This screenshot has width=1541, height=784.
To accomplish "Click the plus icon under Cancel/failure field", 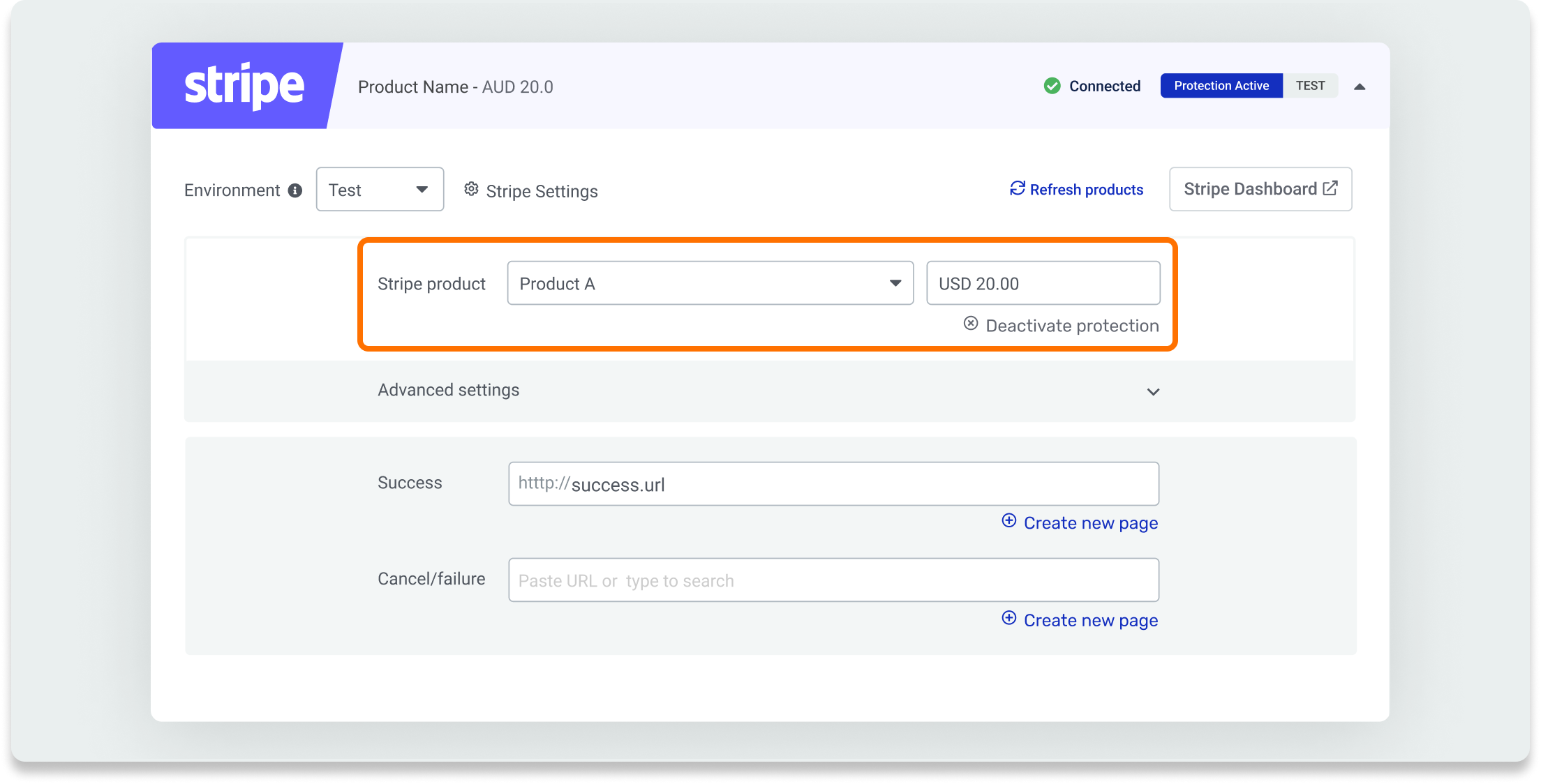I will (x=1009, y=618).
